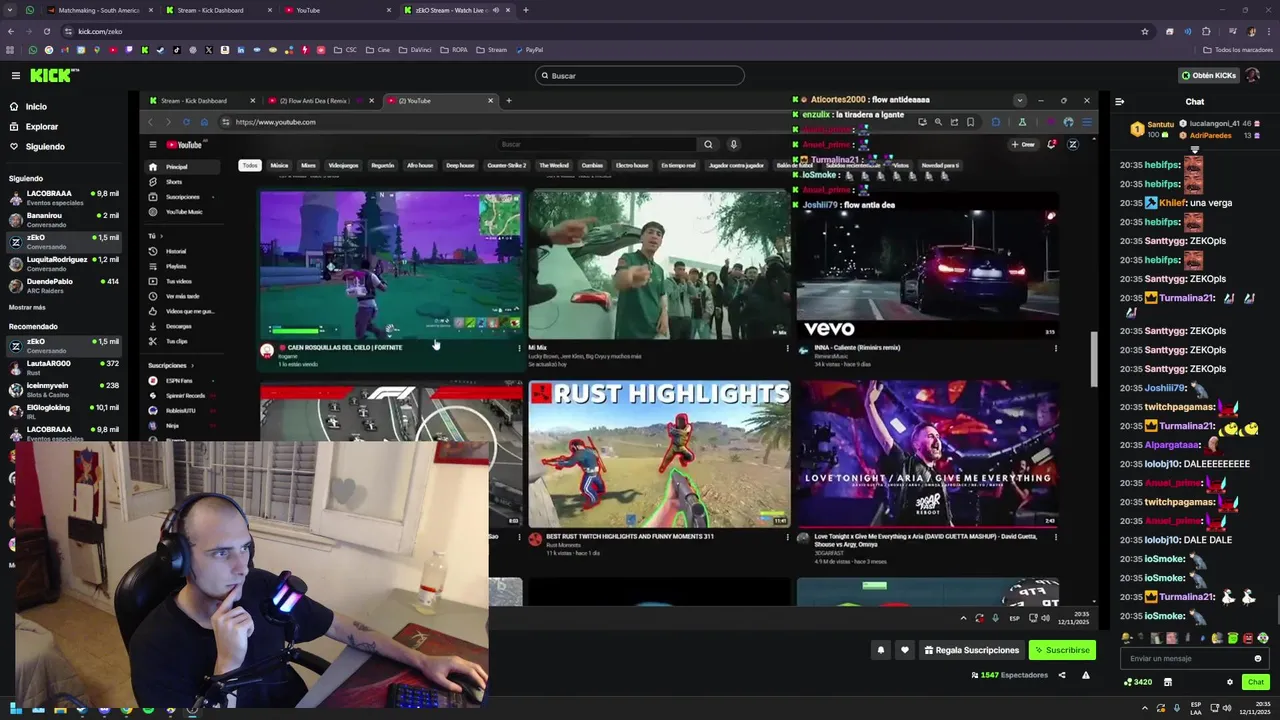The width and height of the screenshot is (1280, 720).
Task: Open the Twitch bookmark icon
Action: (x=129, y=50)
